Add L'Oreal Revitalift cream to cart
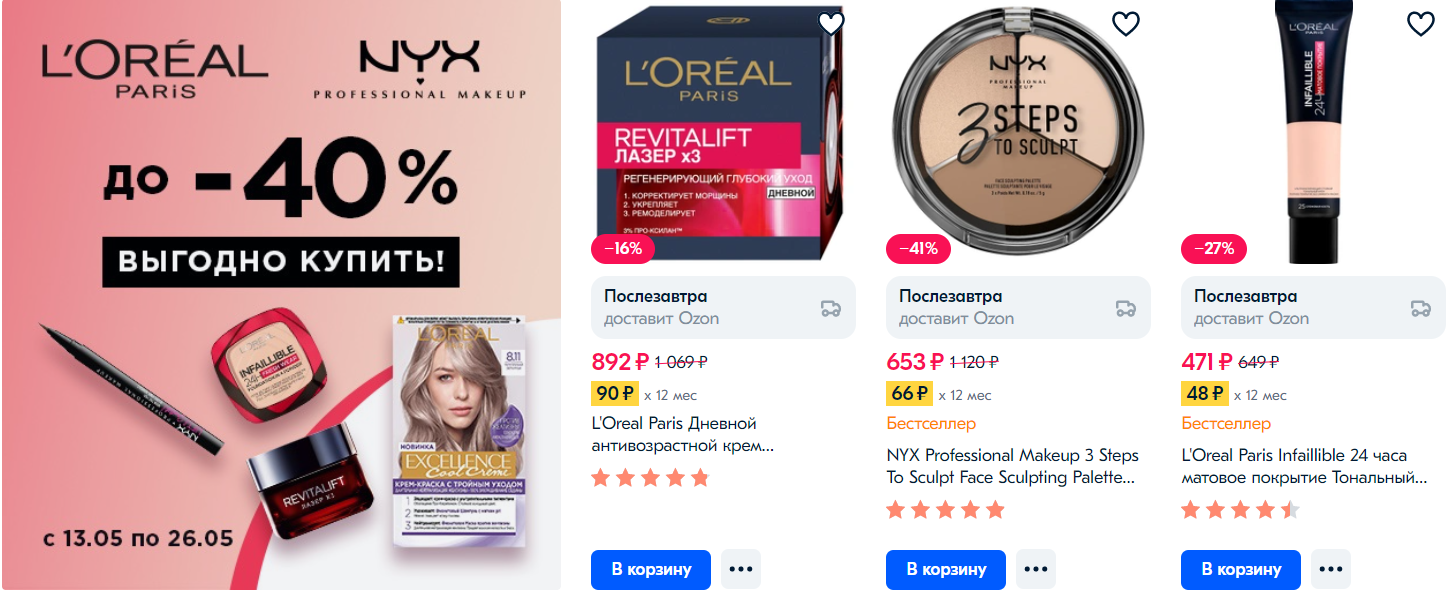 pos(651,569)
